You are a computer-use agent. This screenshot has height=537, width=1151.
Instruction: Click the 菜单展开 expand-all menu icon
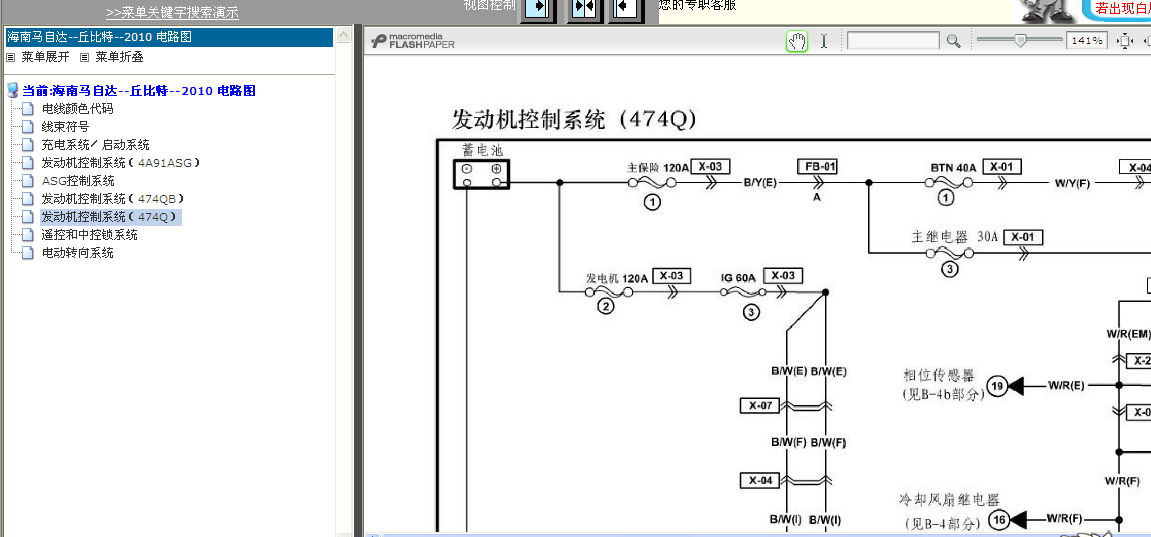11,57
